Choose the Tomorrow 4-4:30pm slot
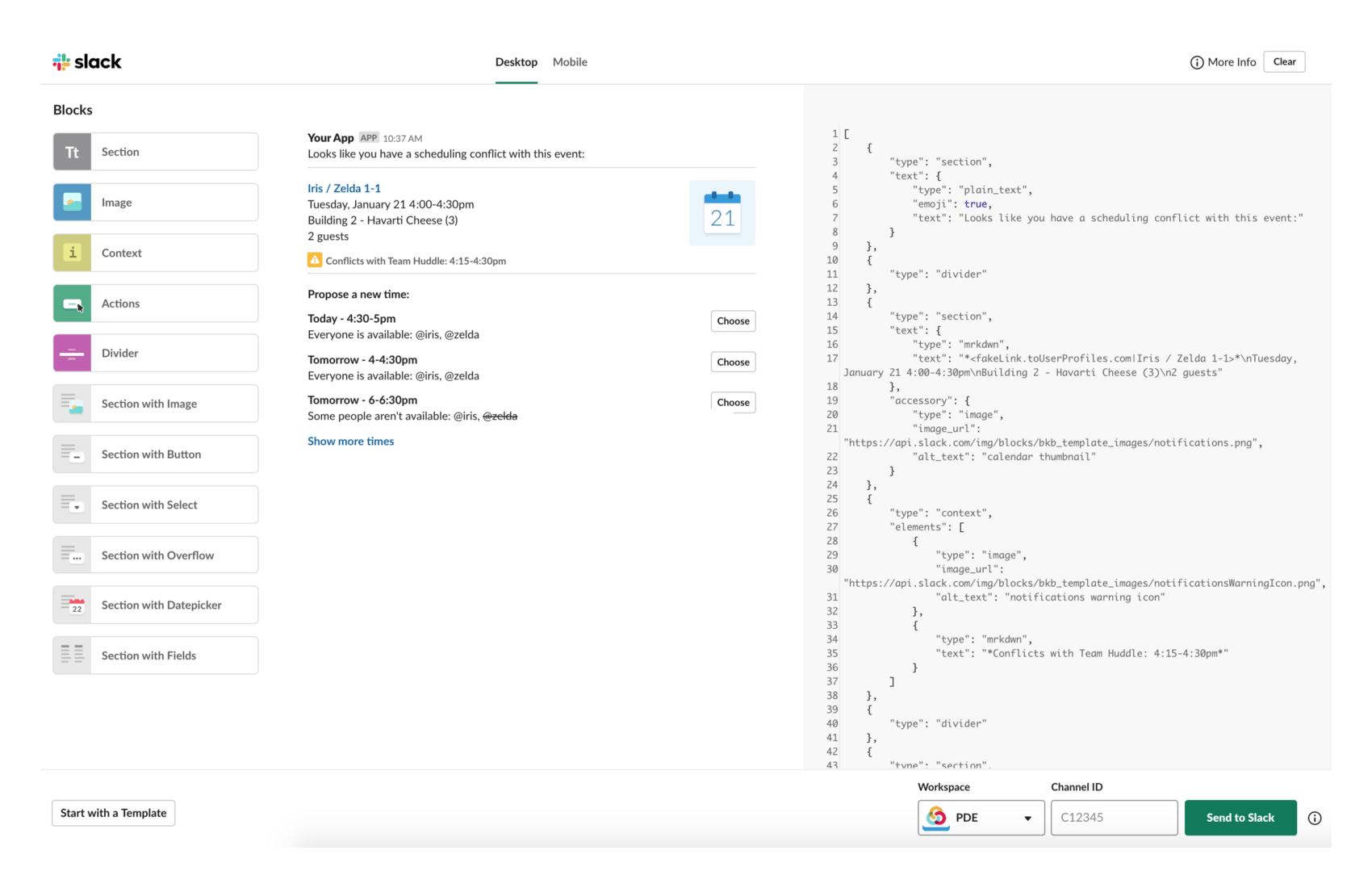The width and height of the screenshot is (1372, 888). (733, 362)
